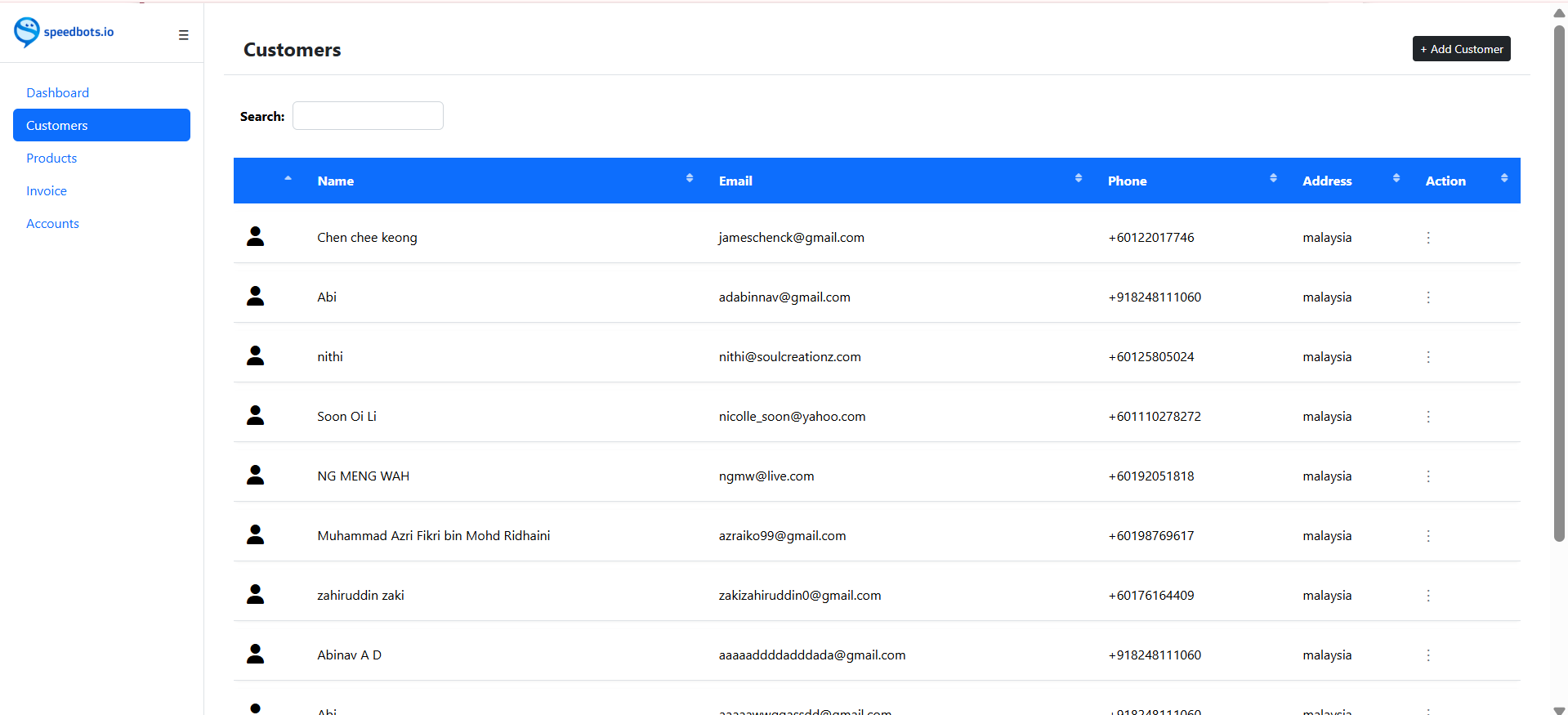Click the avatar icon for adabinnav@gmail.com row
The image size is (1568, 715).
click(x=256, y=297)
